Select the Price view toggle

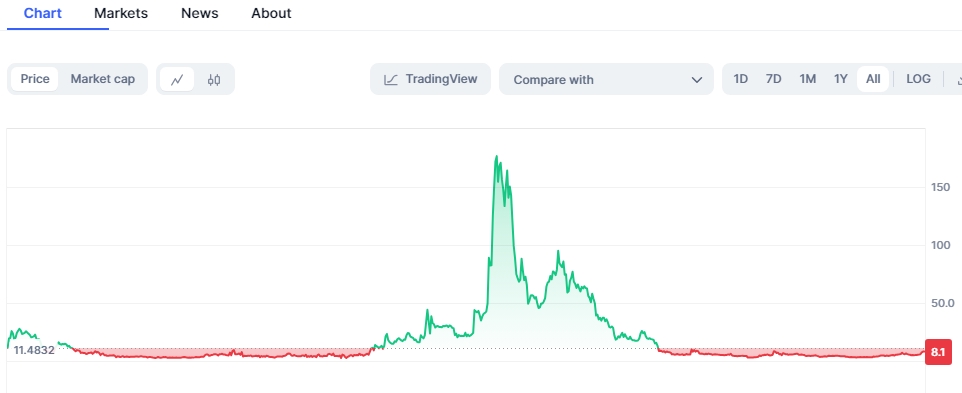[x=35, y=79]
